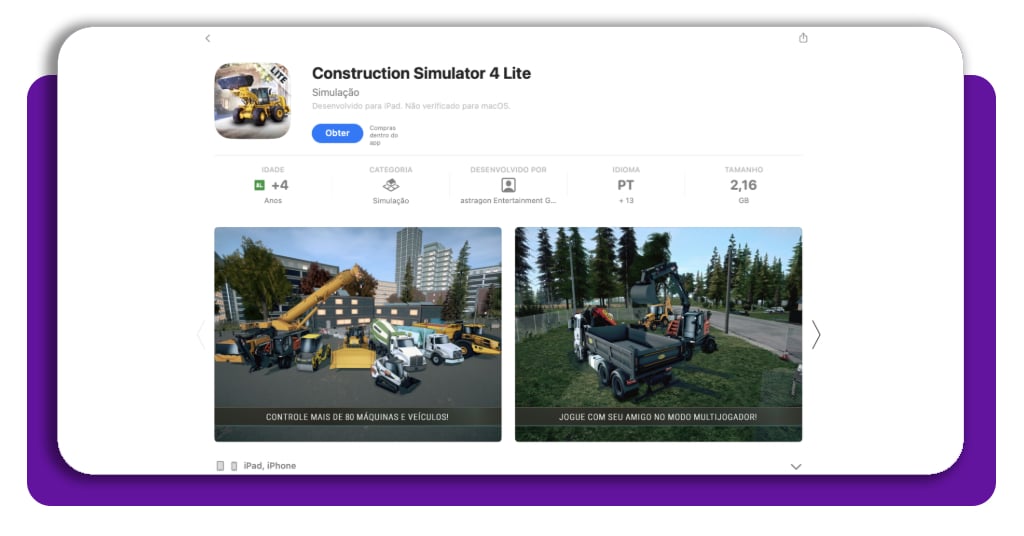Click the Construction Simulator 4 Lite title
The image size is (1024, 536).
tap(421, 73)
